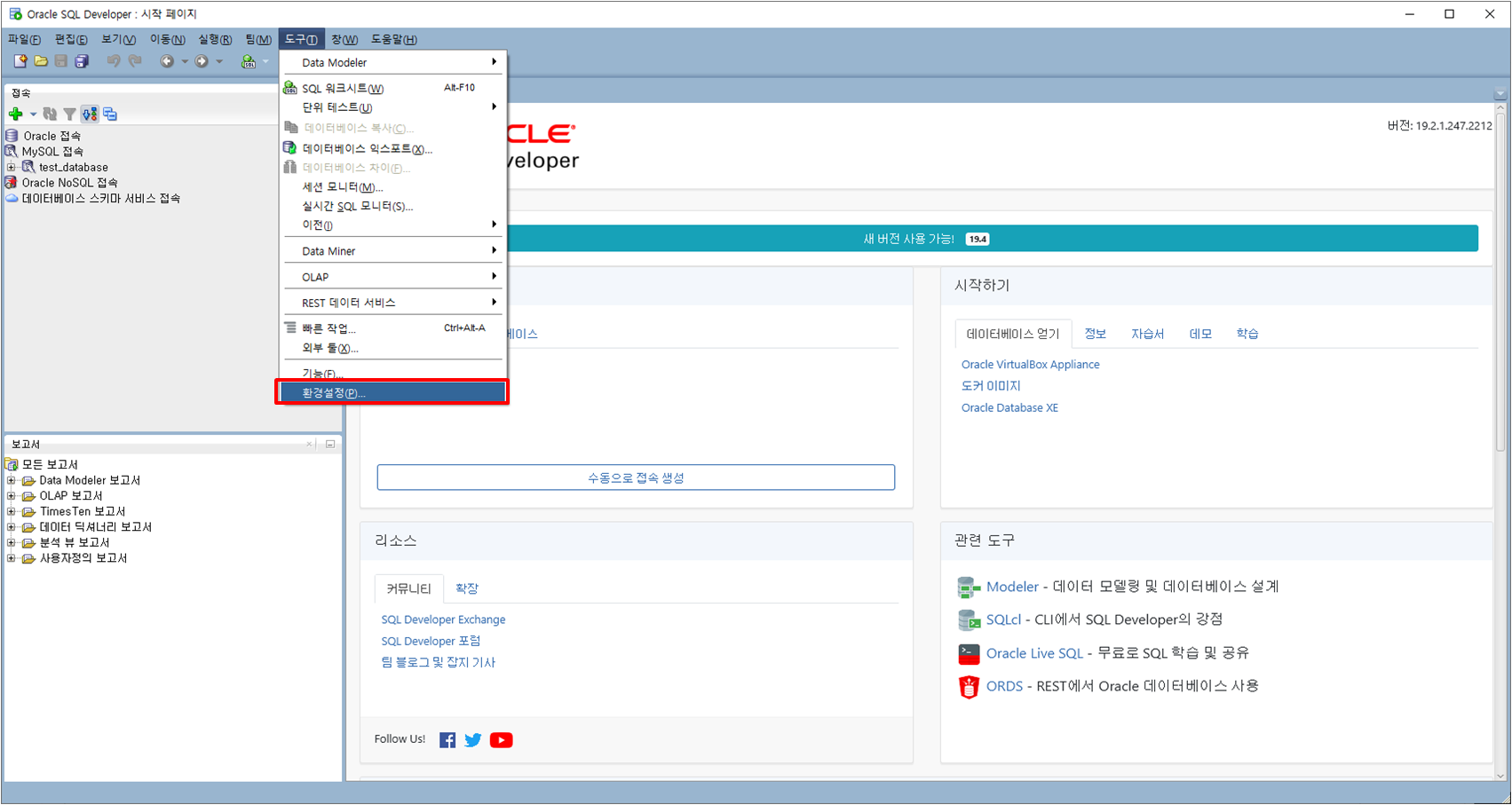Click the ORDS red shield icon

tap(969, 686)
